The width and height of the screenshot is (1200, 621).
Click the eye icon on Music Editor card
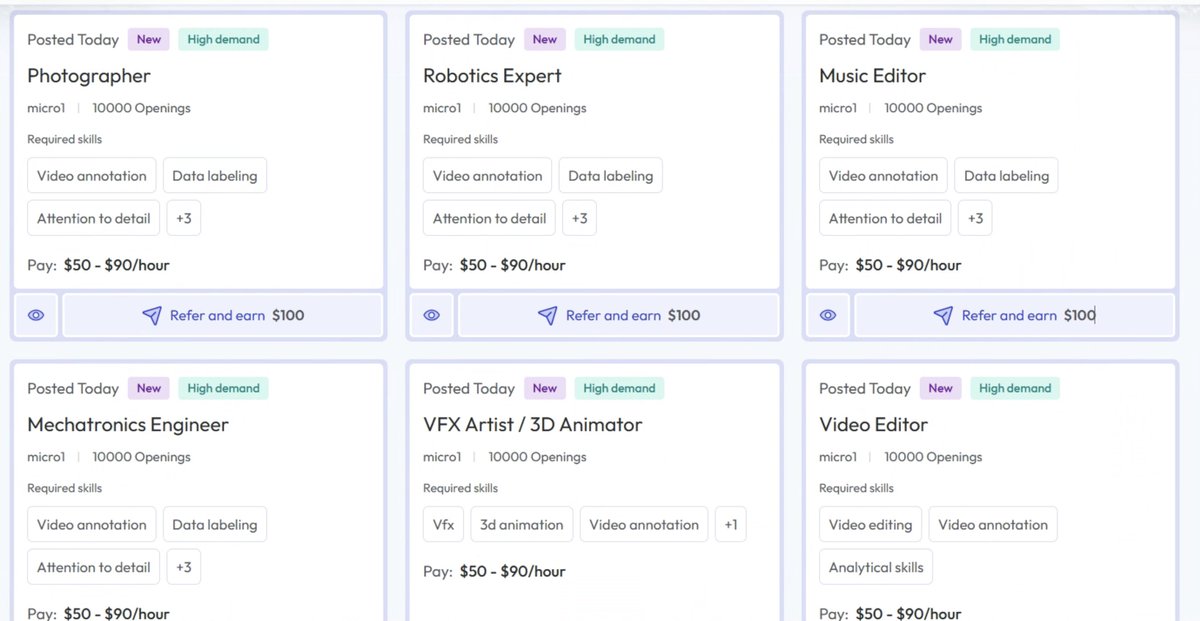[x=828, y=315]
